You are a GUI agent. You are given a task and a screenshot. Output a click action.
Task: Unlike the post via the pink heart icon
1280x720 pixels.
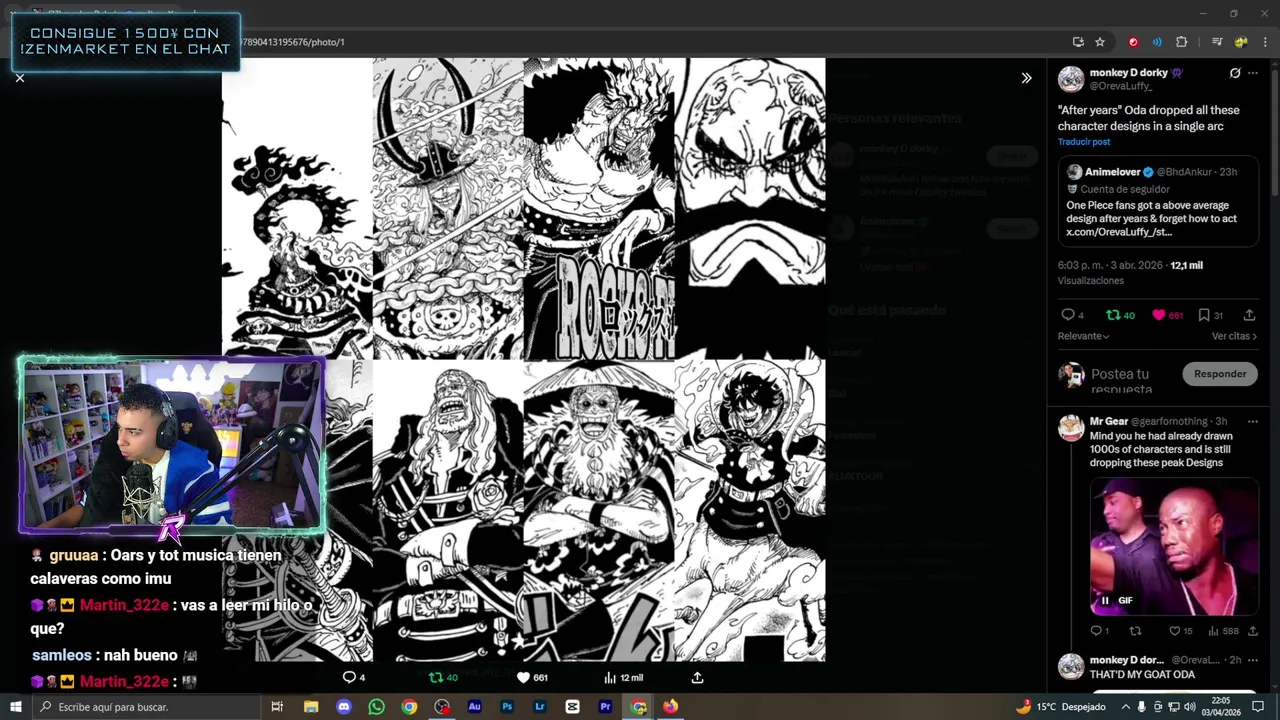[1159, 315]
